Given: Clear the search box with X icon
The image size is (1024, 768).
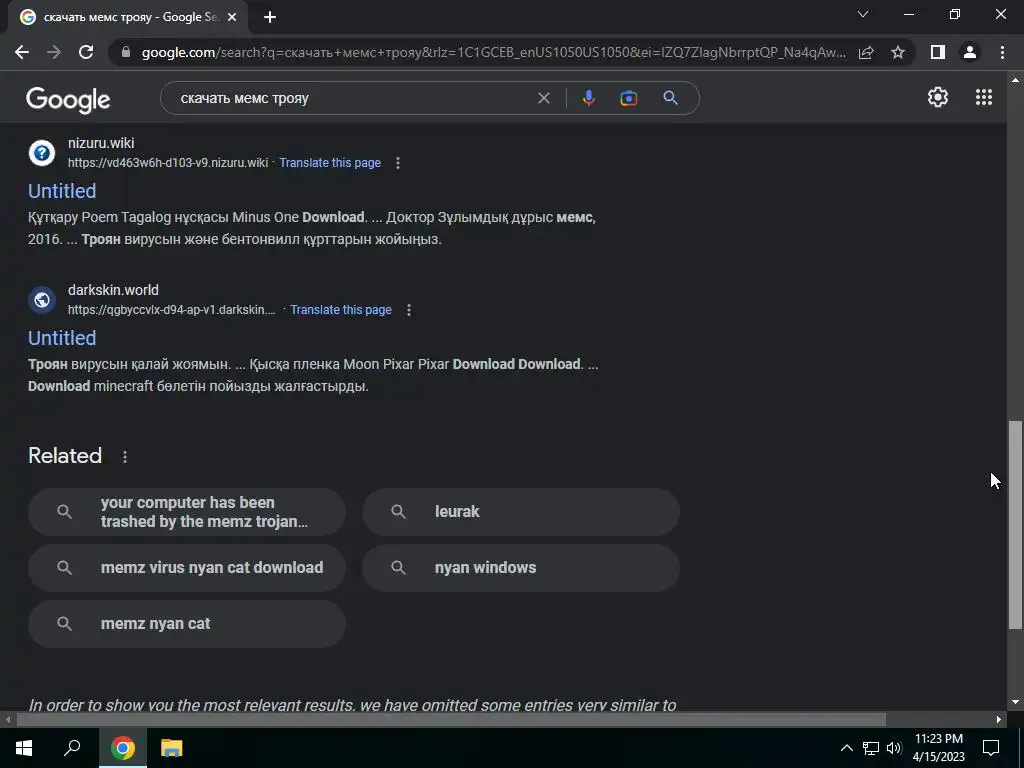Looking at the screenshot, I should point(543,98).
